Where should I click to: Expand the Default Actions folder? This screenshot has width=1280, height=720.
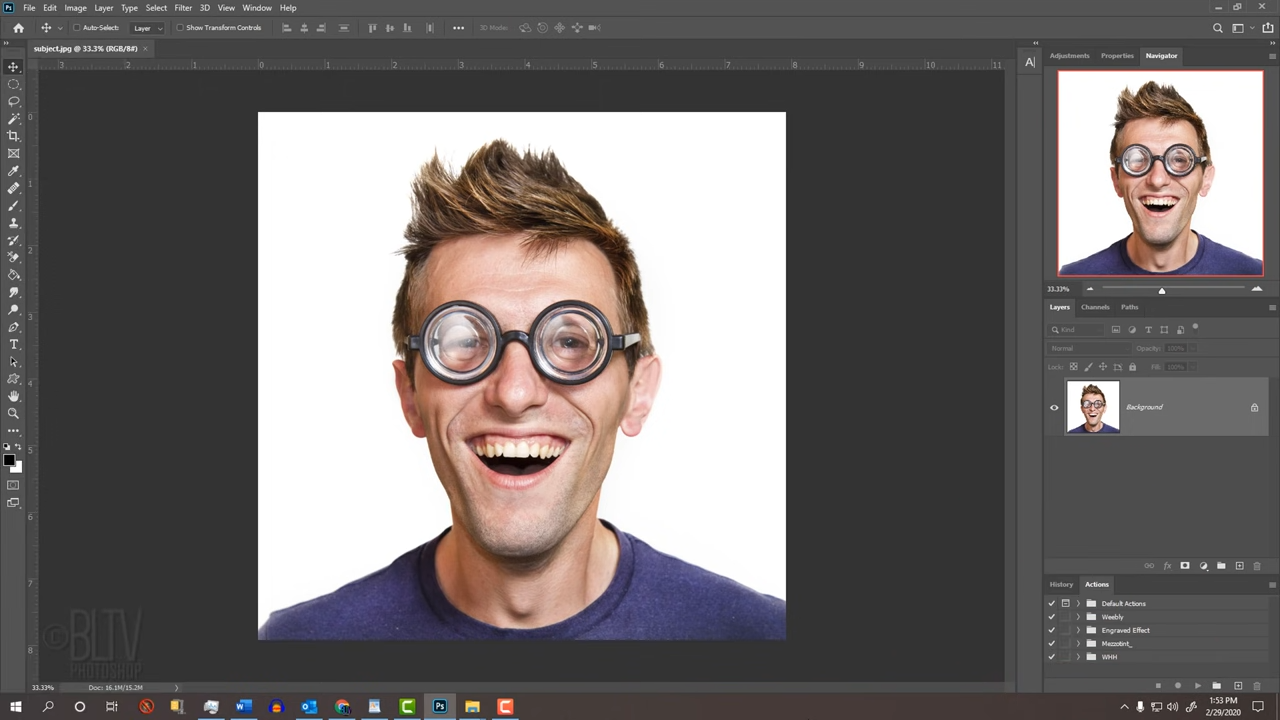(1078, 603)
